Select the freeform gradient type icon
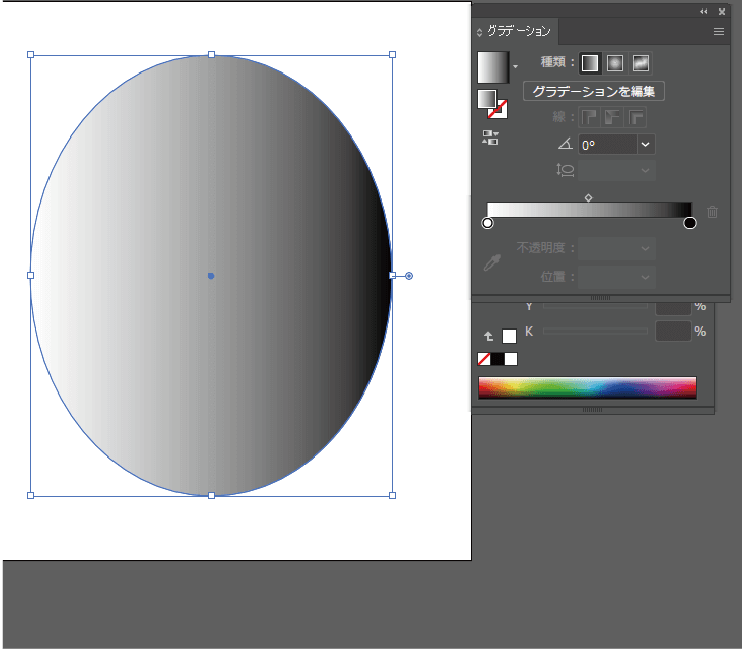 coord(640,63)
